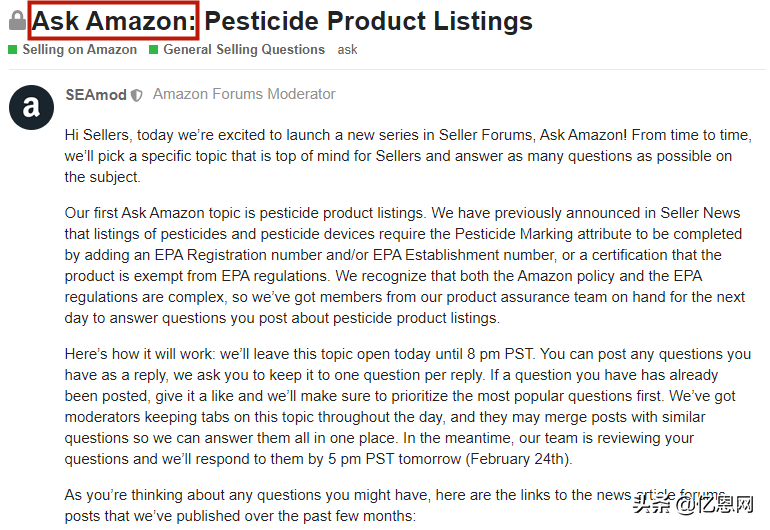The height and width of the screenshot is (530, 770).
Task: Click the paragraph starting 'Here's how it will work'
Action: pyautogui.click(x=408, y=406)
